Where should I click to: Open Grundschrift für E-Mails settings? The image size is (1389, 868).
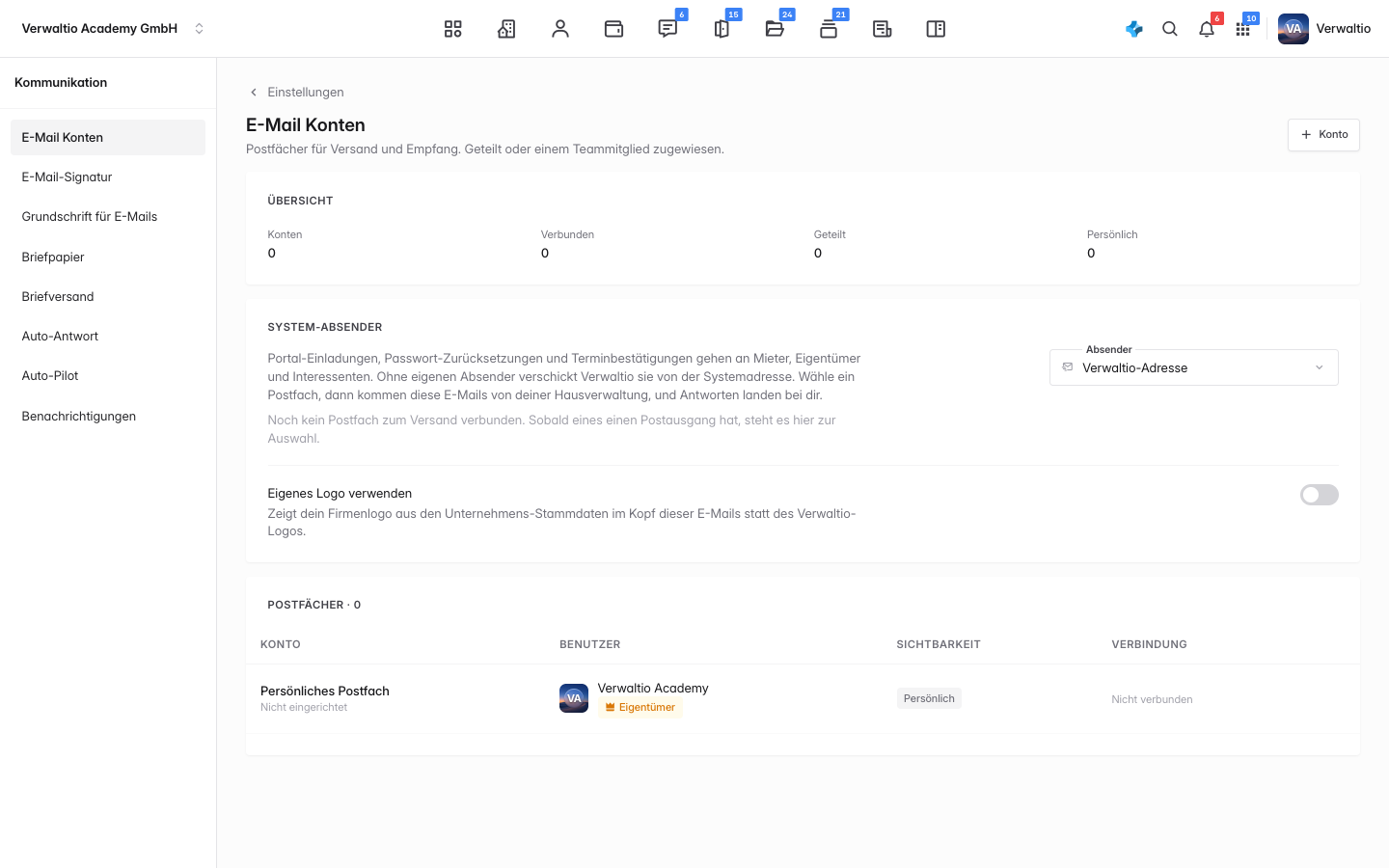(108, 217)
